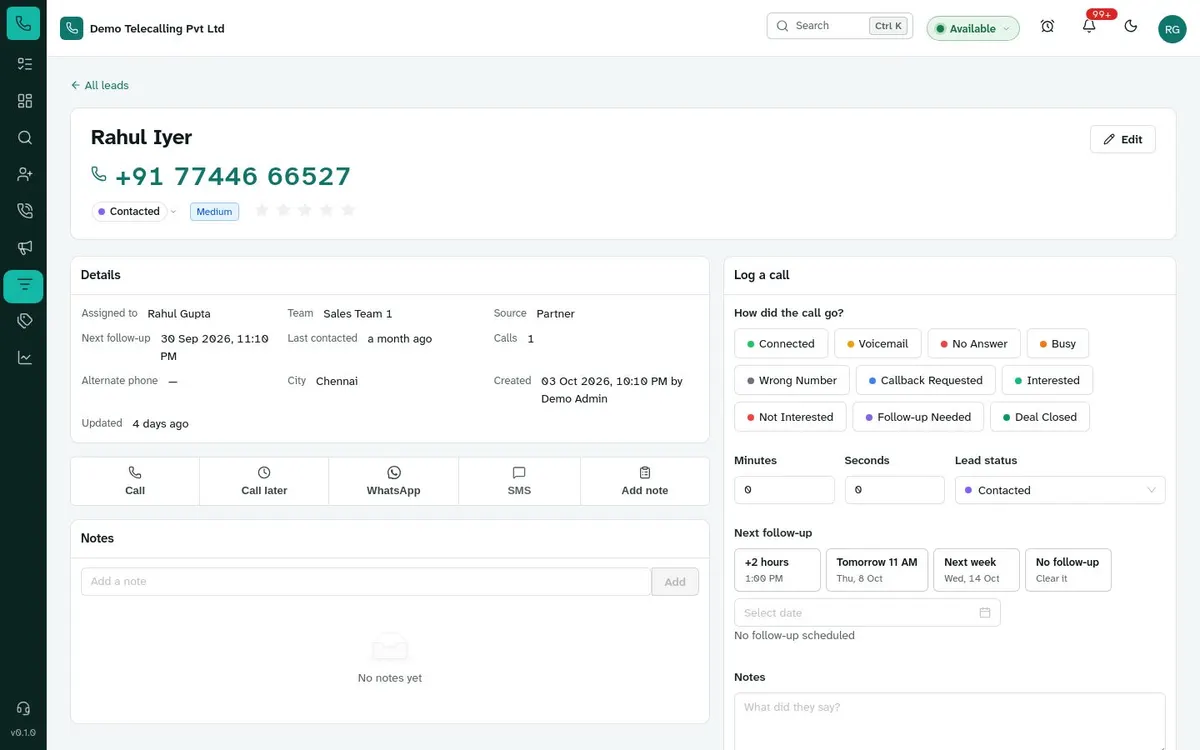Screen dimensions: 1200x750
Task: Open the Select date picker field
Action: [x=867, y=612]
